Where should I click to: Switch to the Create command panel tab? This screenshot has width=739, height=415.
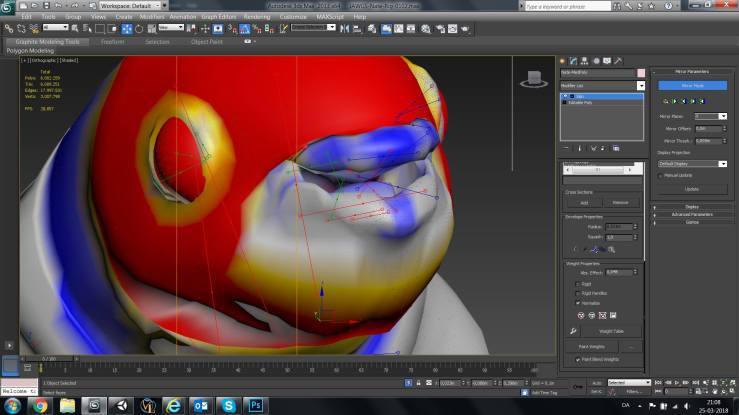(x=562, y=61)
